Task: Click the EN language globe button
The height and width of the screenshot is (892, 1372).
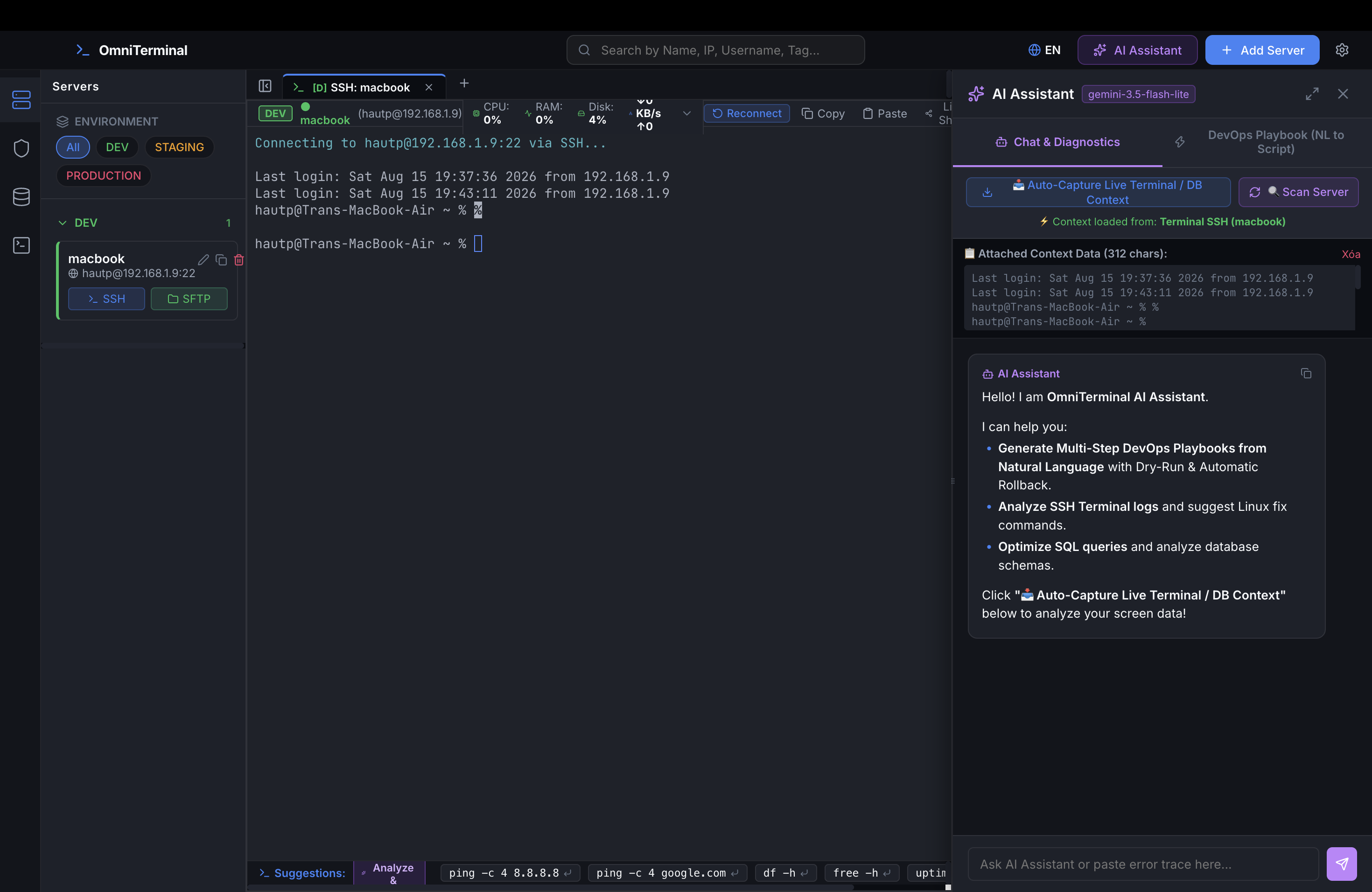Action: pyautogui.click(x=1044, y=50)
